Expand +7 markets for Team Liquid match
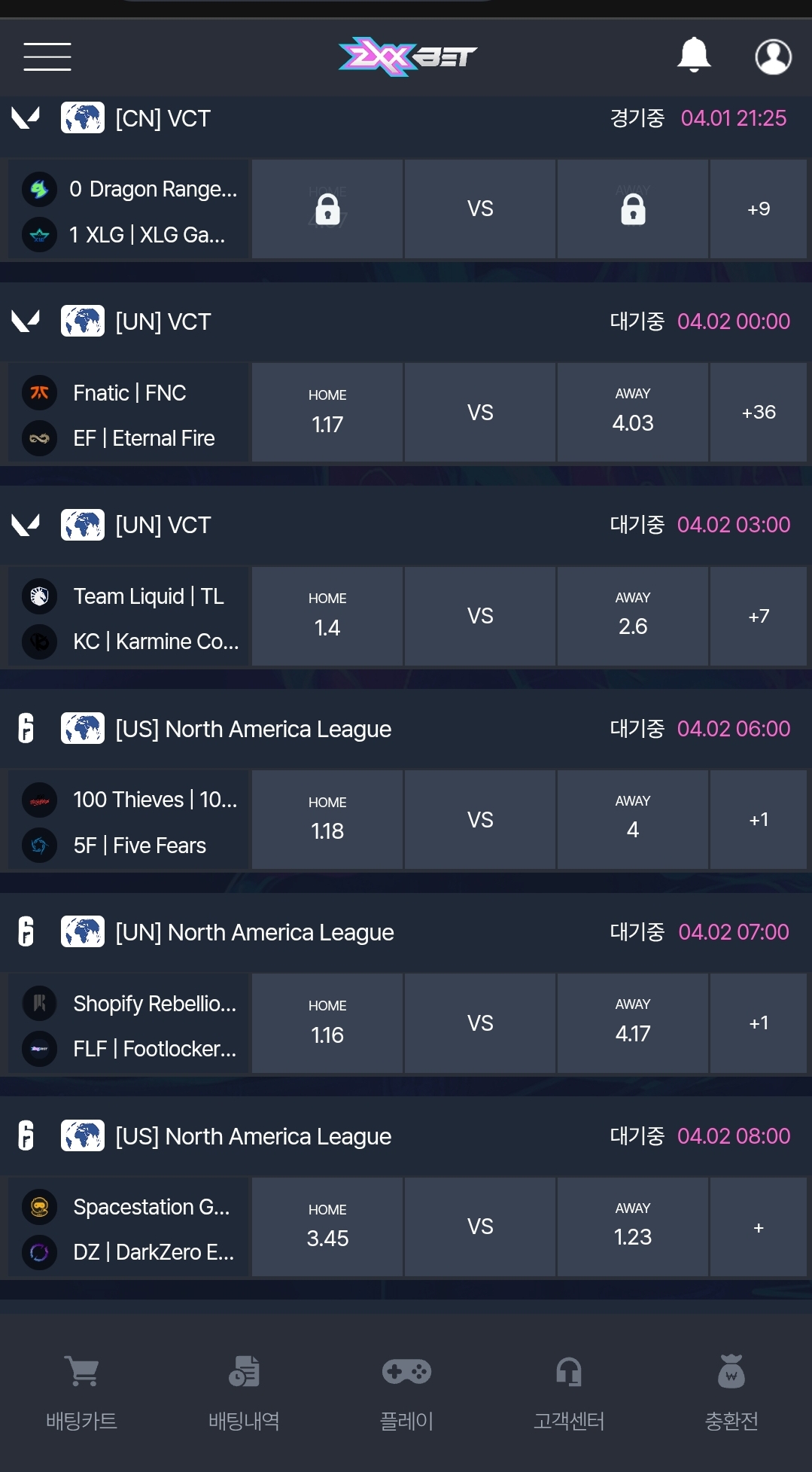 tap(758, 616)
